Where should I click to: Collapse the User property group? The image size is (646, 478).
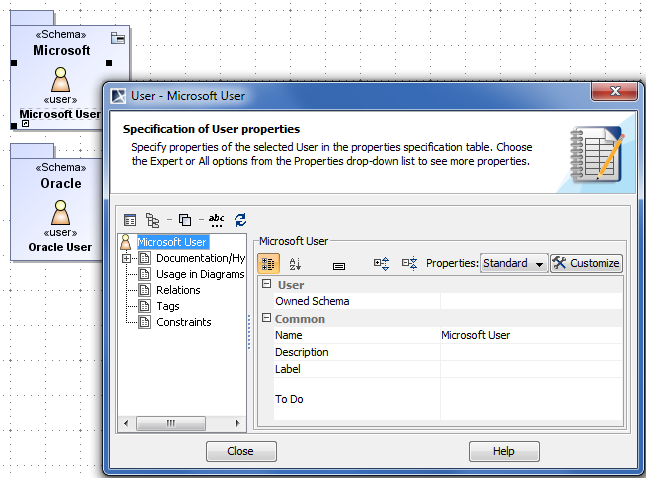pos(267,284)
